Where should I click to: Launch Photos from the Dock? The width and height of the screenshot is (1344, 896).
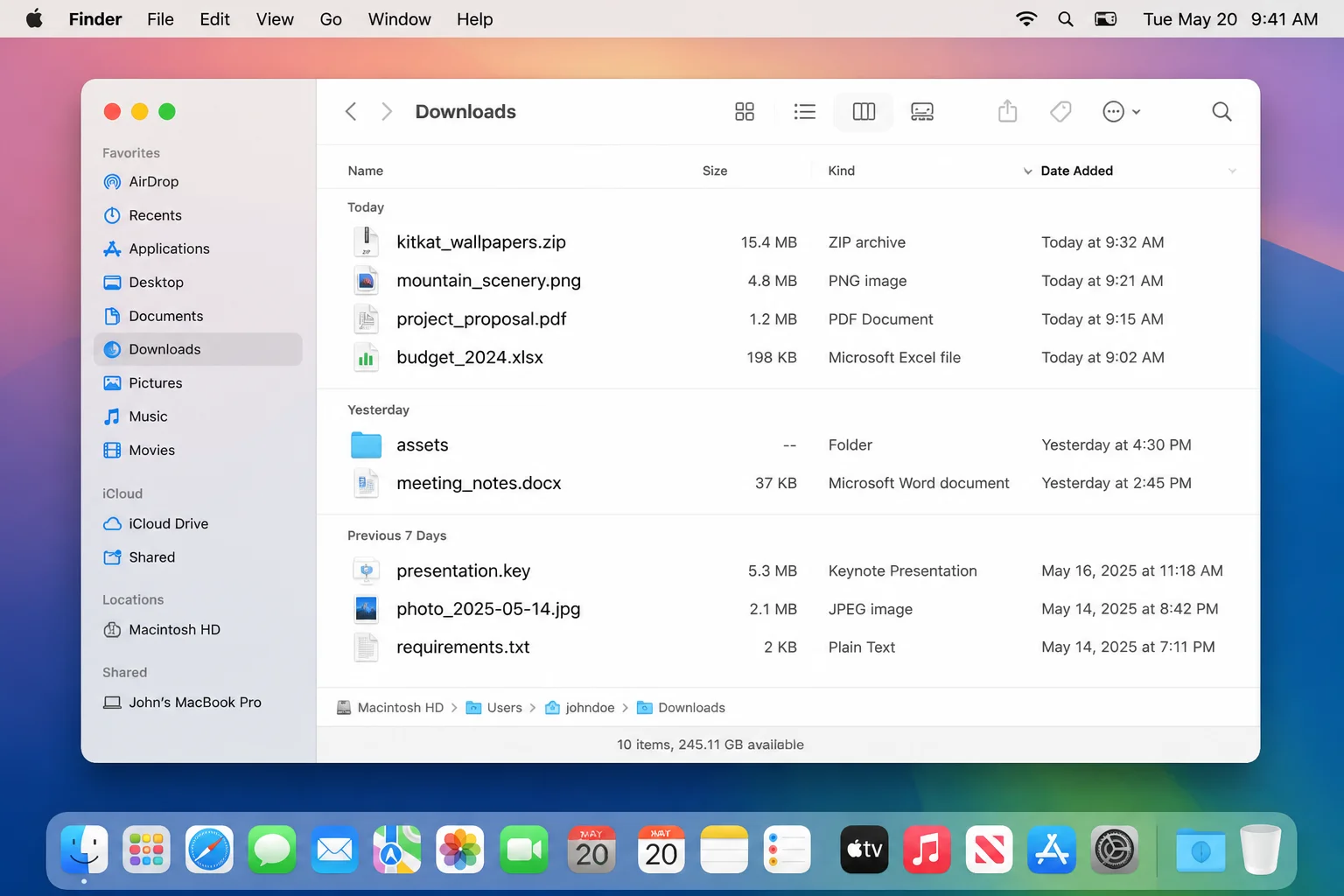(x=460, y=850)
